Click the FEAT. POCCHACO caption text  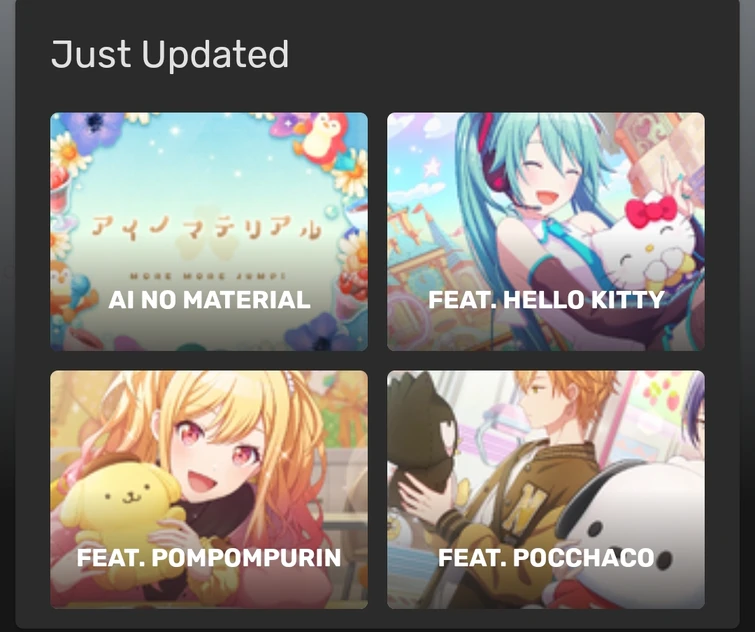coord(546,558)
